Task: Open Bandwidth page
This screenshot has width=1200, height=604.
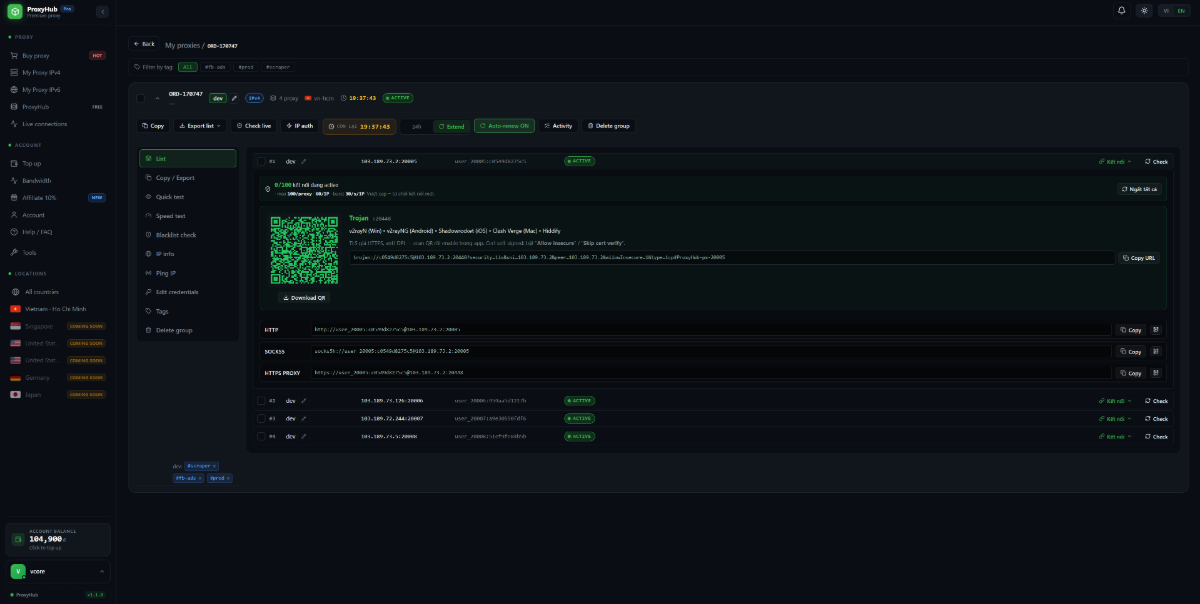Action: [x=57, y=180]
